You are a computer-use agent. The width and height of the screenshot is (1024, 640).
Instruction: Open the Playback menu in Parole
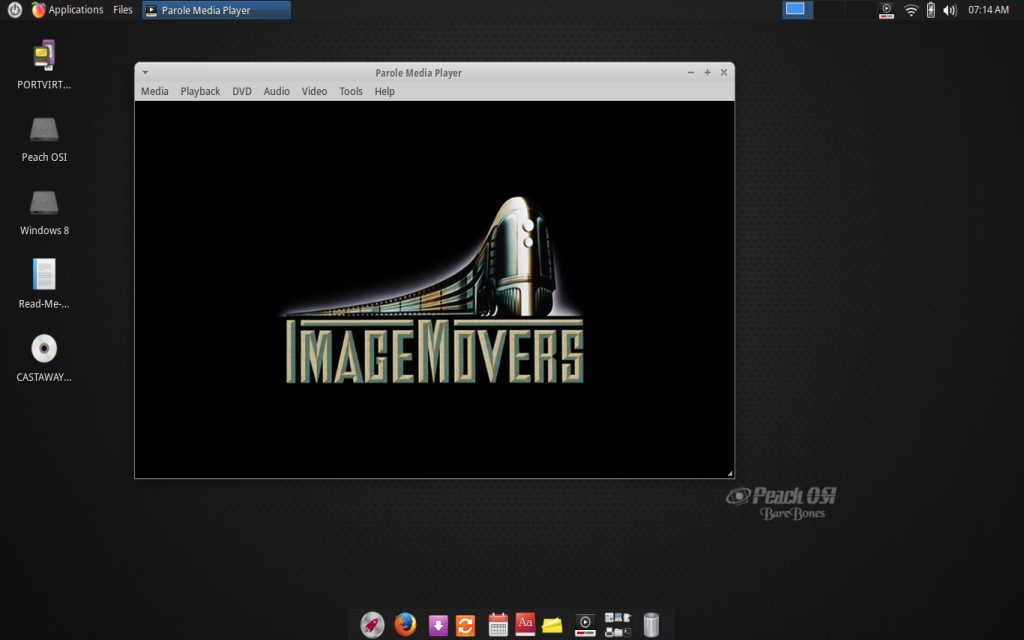(200, 91)
